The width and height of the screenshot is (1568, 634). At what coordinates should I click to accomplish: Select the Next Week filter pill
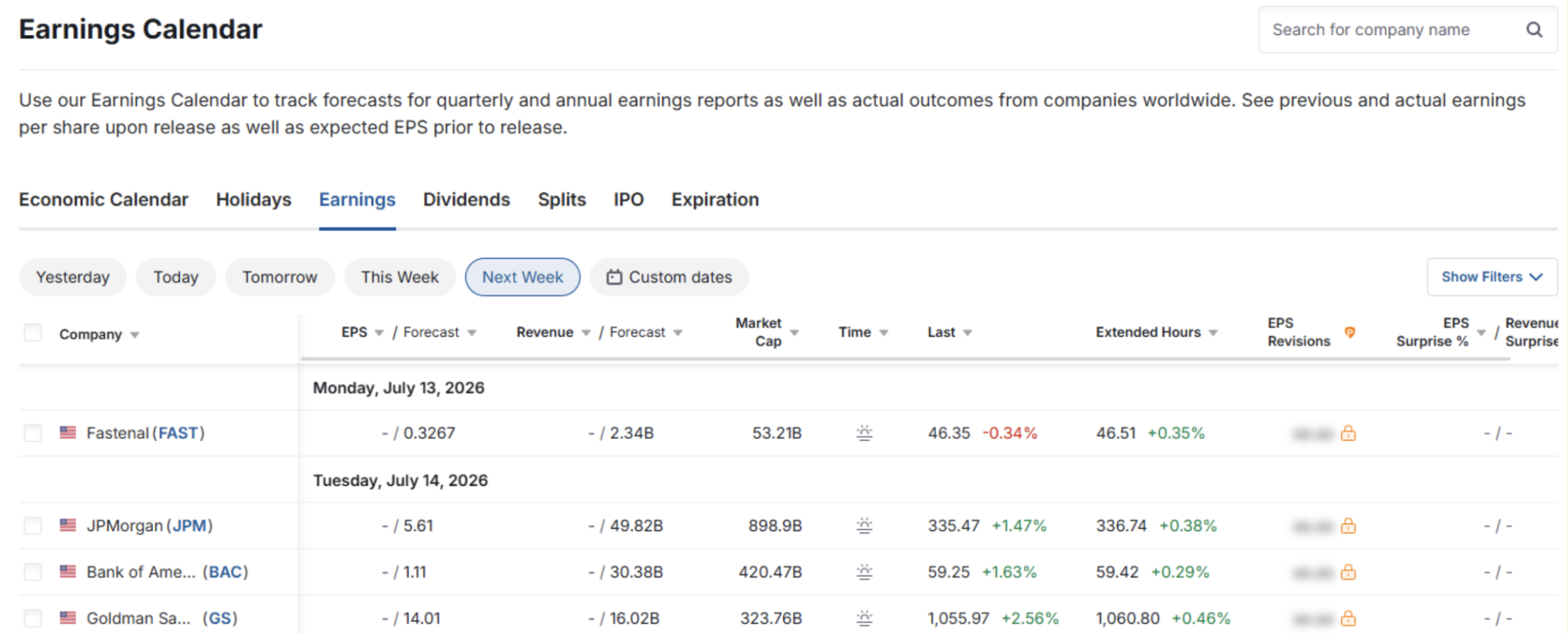522,277
